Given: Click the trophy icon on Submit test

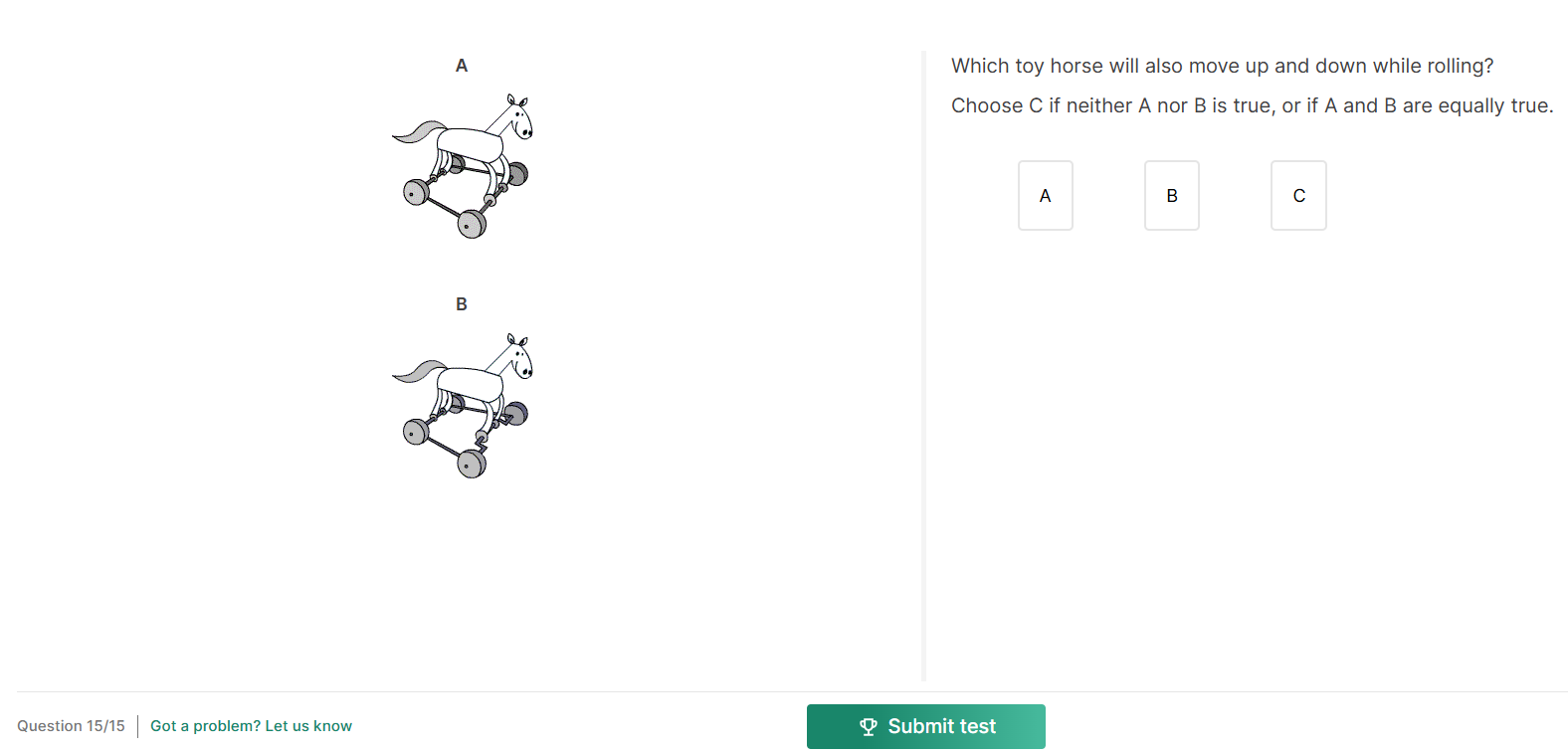Looking at the screenshot, I should coord(869,727).
